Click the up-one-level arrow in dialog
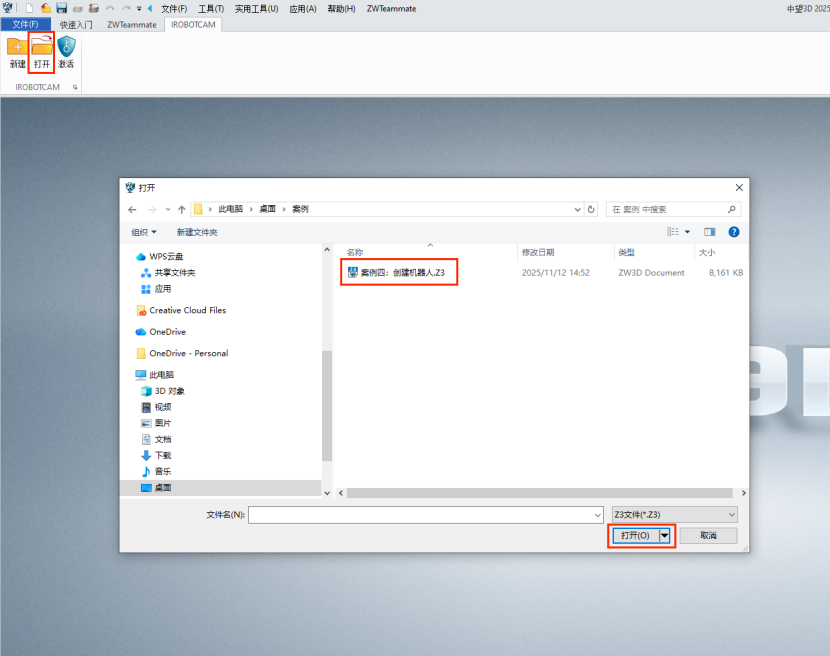Viewport: 830px width, 656px height. coord(181,210)
